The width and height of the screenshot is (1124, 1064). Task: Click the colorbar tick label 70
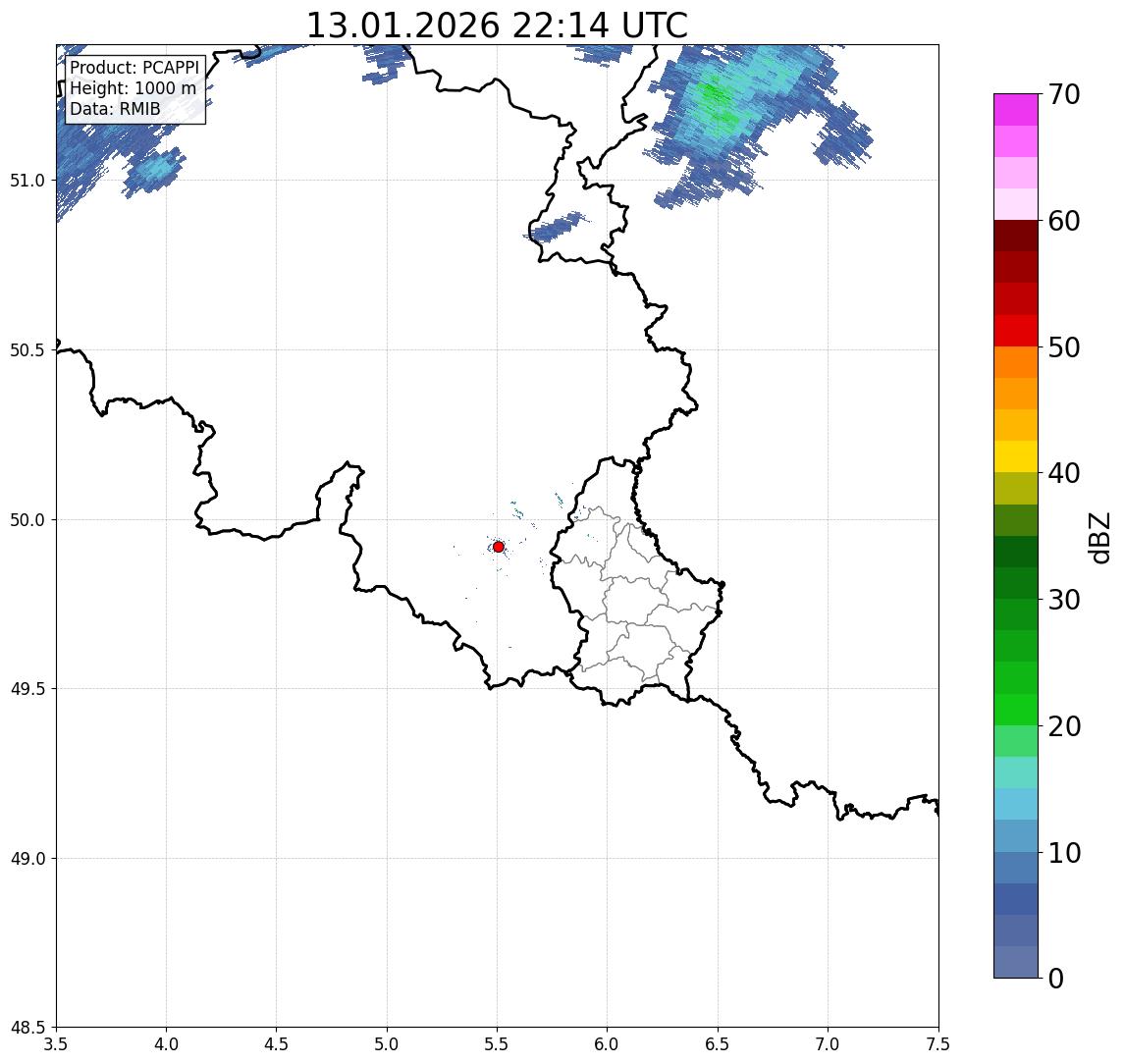click(x=1064, y=94)
